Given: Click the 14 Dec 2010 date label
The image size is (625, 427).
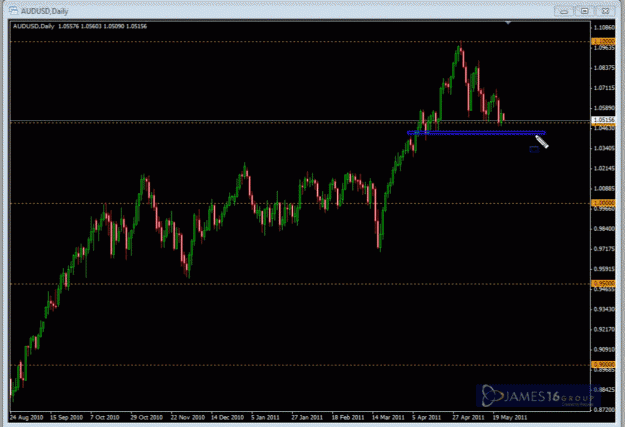Looking at the screenshot, I should (228, 417).
